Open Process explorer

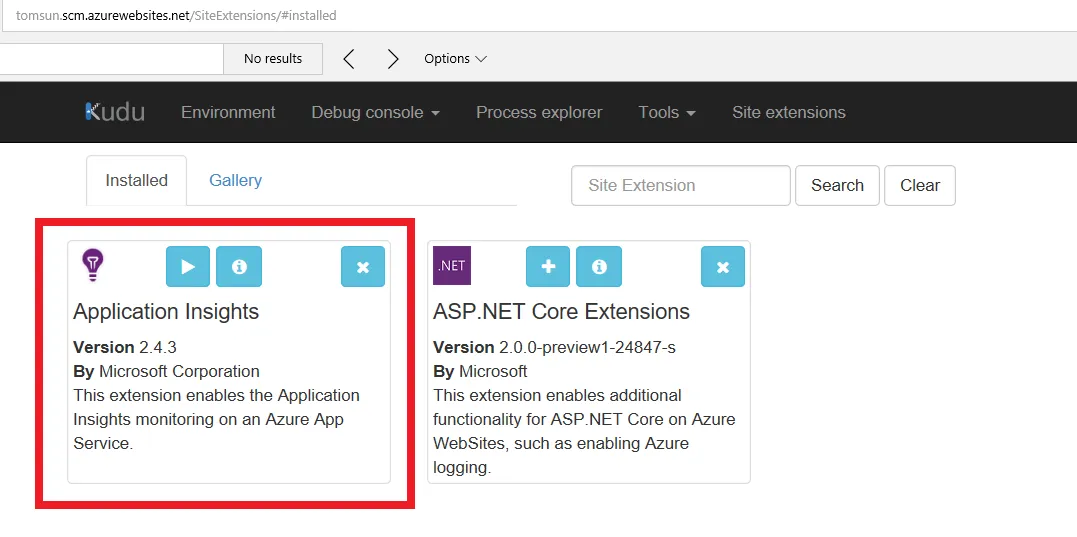coord(539,113)
